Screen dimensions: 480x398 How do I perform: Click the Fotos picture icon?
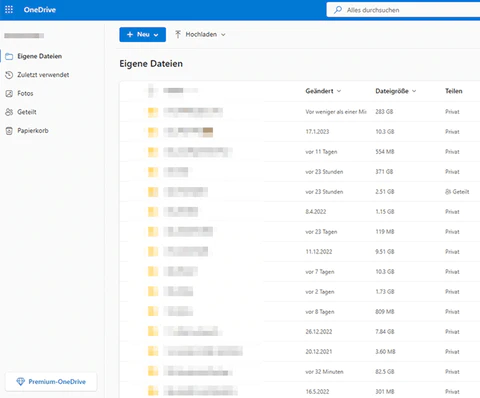click(x=9, y=94)
